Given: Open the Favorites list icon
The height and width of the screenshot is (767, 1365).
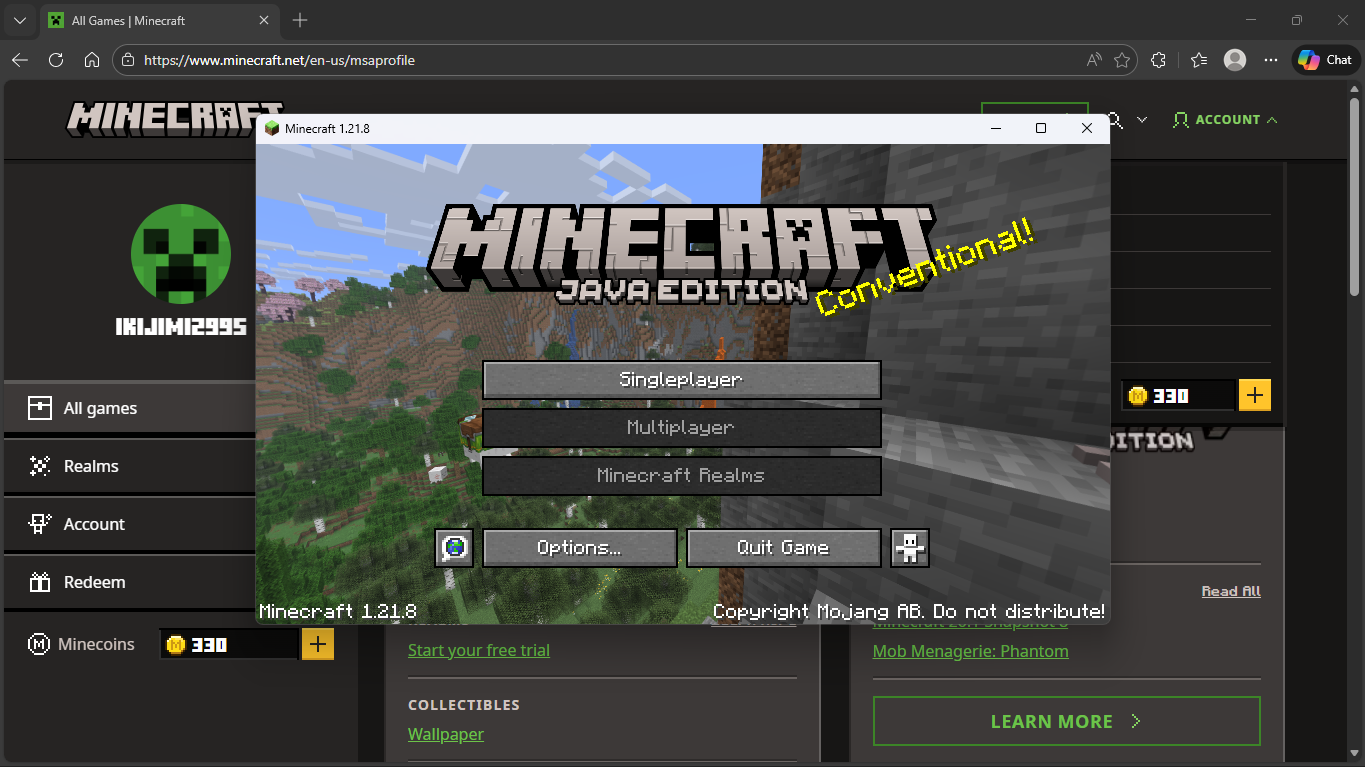Looking at the screenshot, I should pyautogui.click(x=1199, y=60).
